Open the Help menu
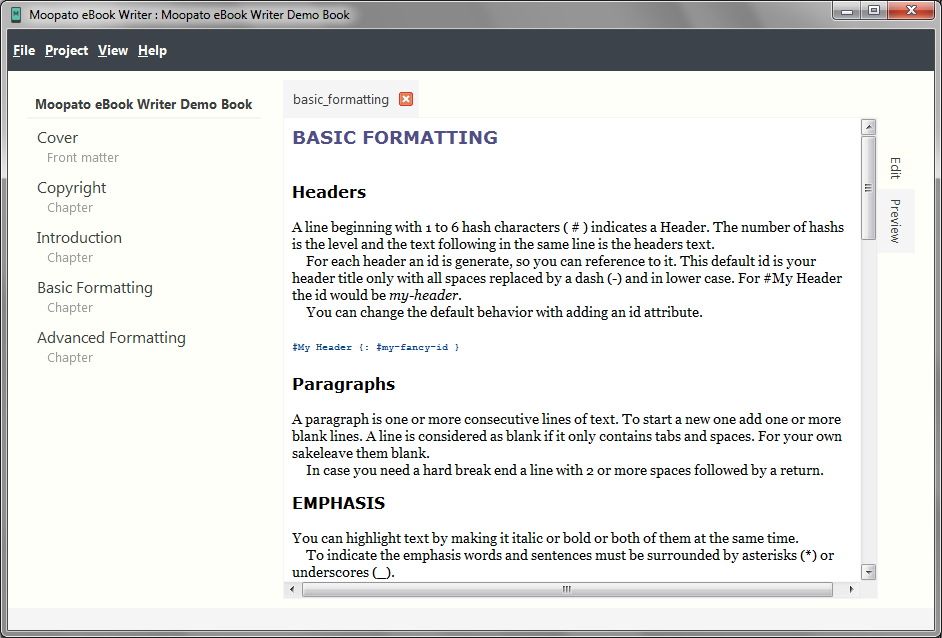Screen dimensions: 942x638 pyautogui.click(x=153, y=50)
